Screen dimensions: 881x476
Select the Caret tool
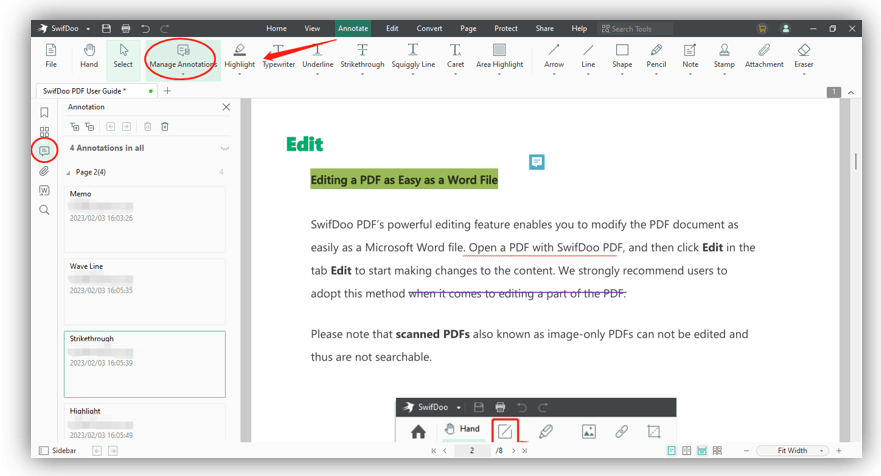455,56
